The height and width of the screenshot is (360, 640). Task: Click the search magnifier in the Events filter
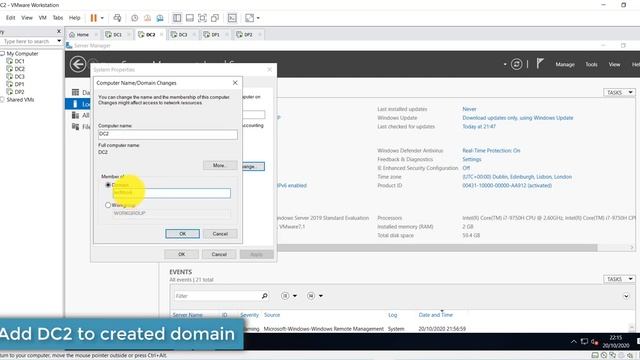click(x=264, y=296)
